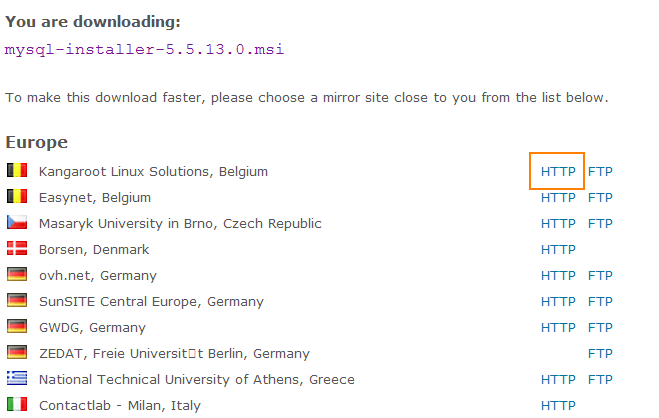
Task: Click the Italian flag next to Contactlab
Action: coord(17,405)
